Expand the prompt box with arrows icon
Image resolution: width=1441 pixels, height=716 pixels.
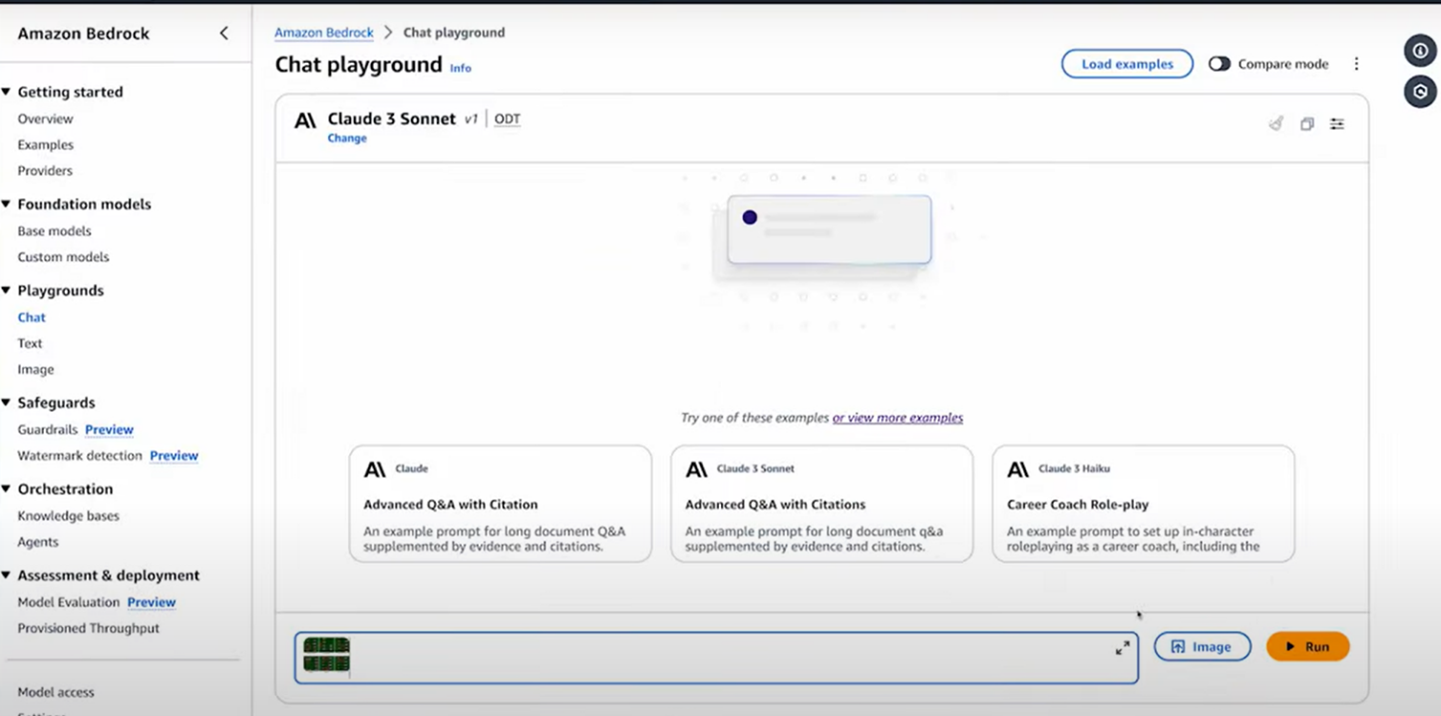(x=1123, y=648)
